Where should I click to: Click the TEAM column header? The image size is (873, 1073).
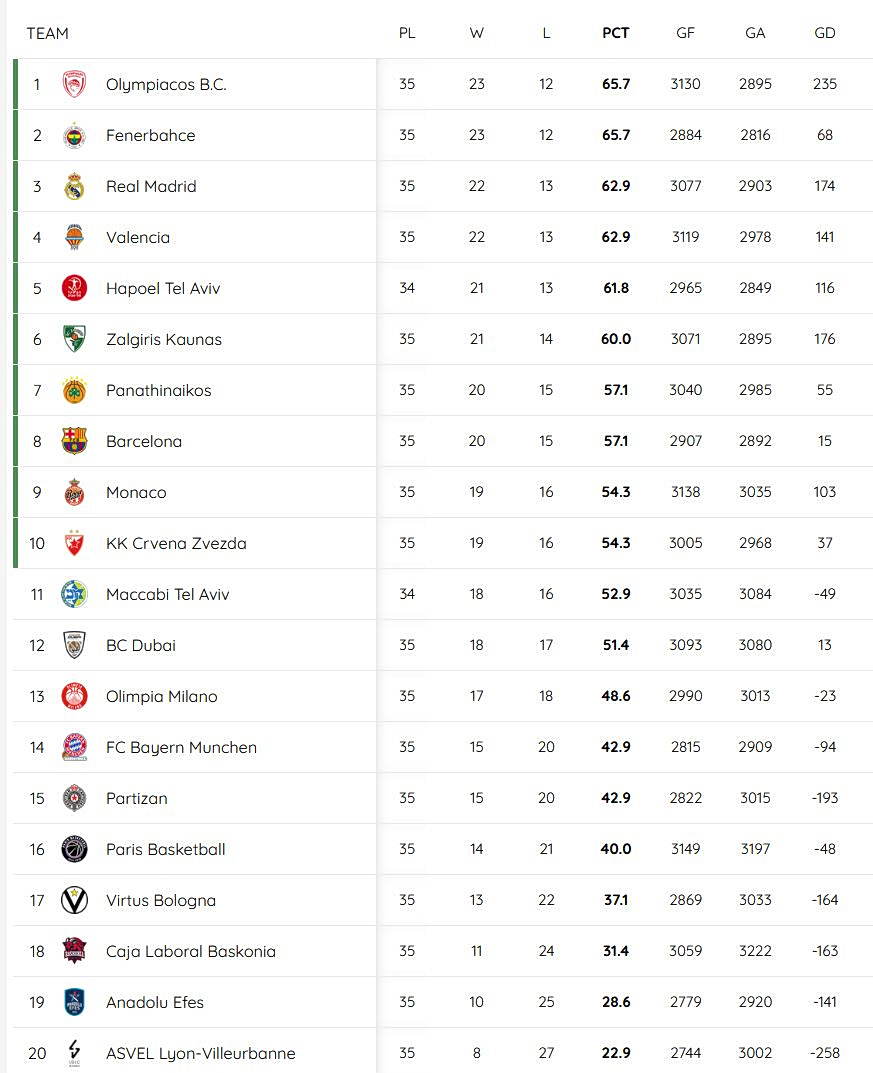[47, 33]
